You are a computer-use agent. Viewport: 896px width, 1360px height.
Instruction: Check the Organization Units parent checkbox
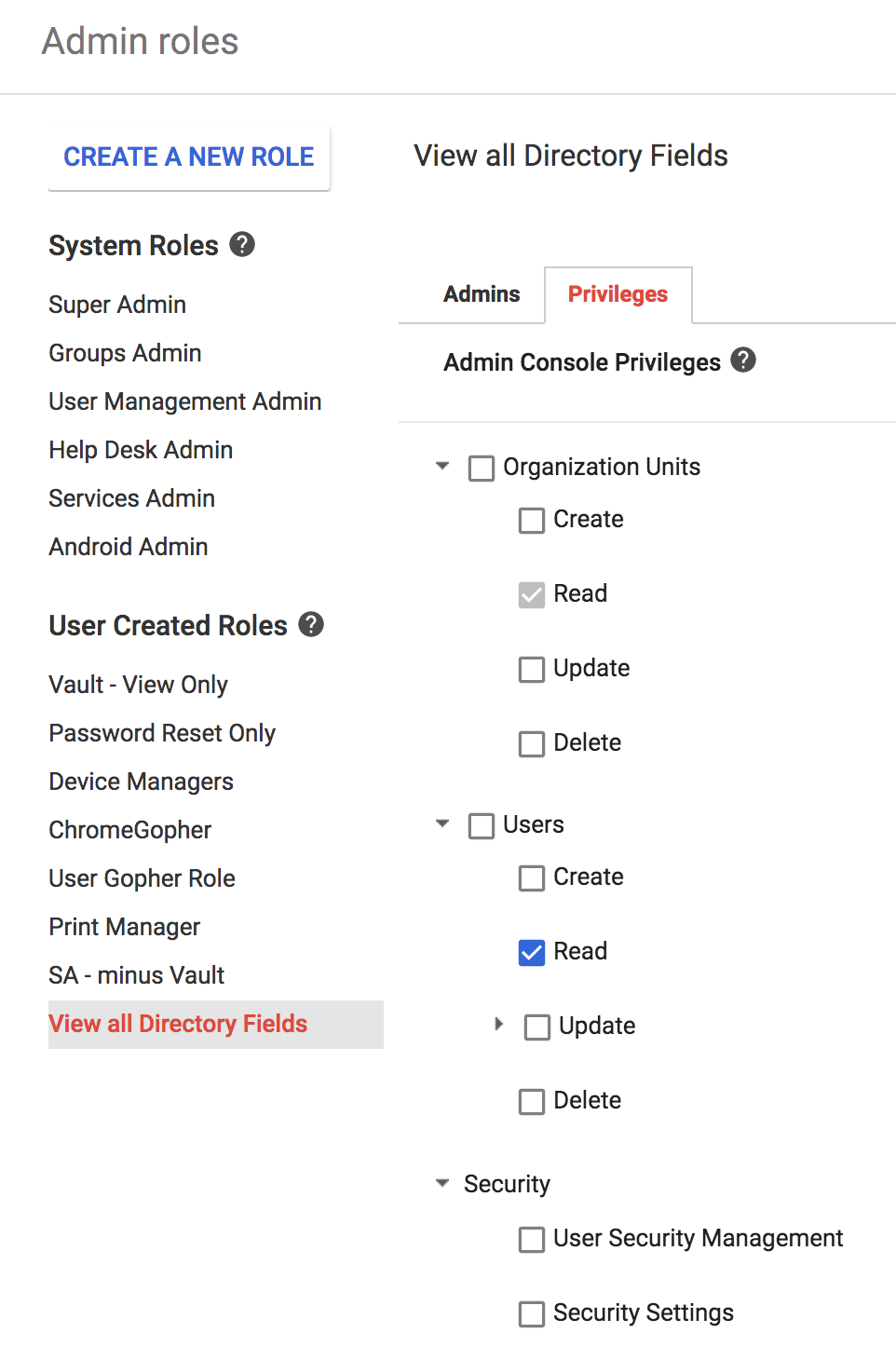(482, 468)
